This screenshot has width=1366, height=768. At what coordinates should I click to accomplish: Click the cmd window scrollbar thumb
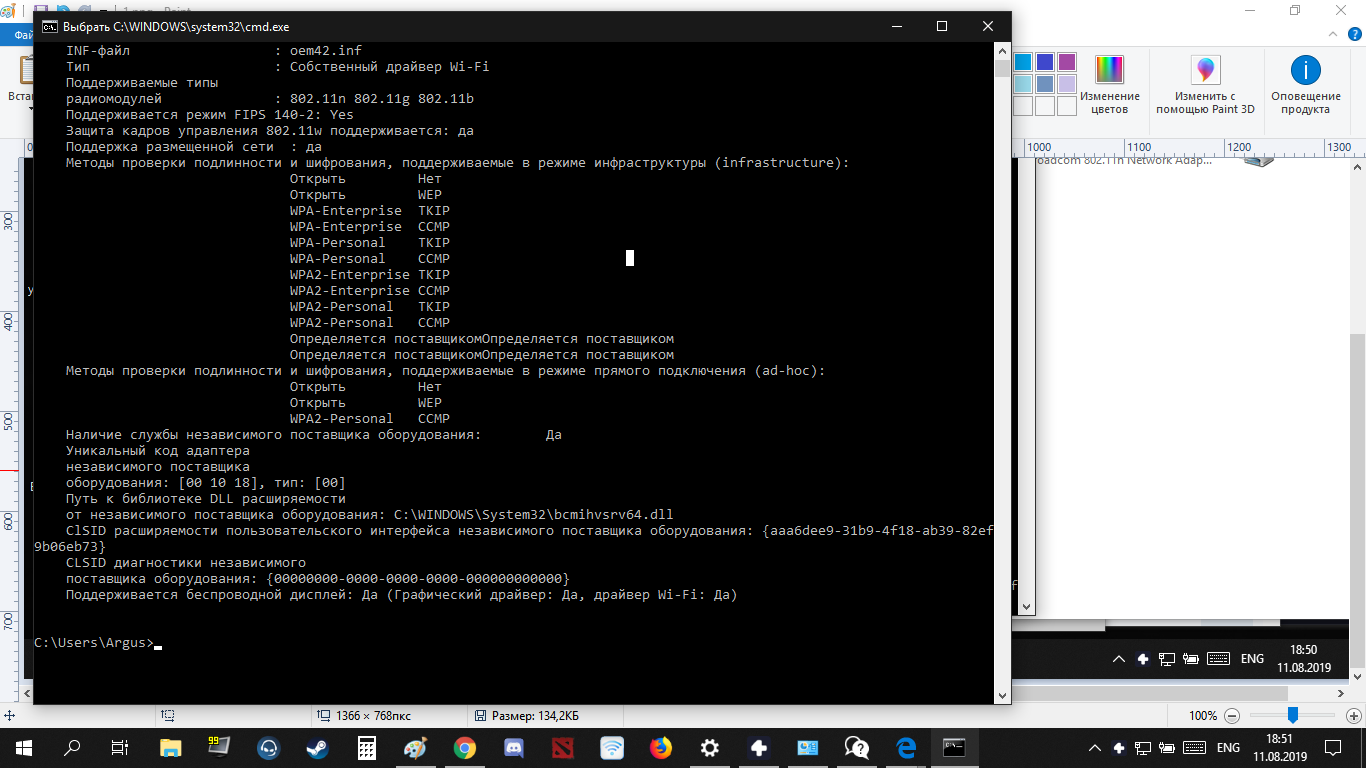click(x=1002, y=68)
